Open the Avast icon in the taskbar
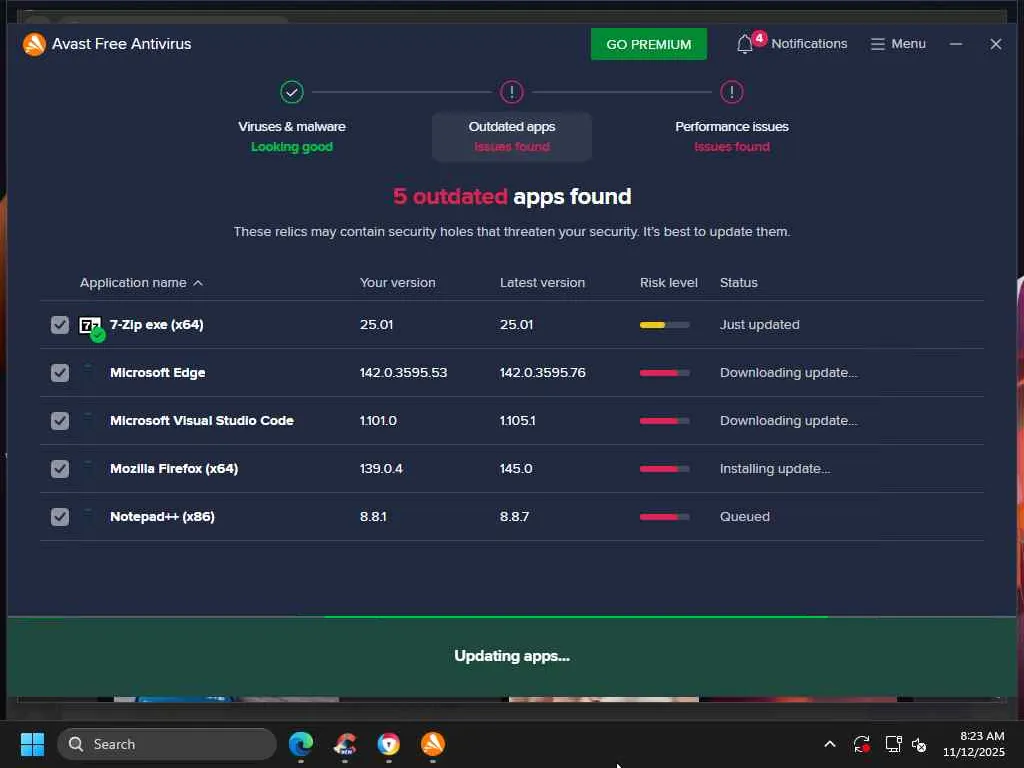The height and width of the screenshot is (768, 1024). [432, 744]
